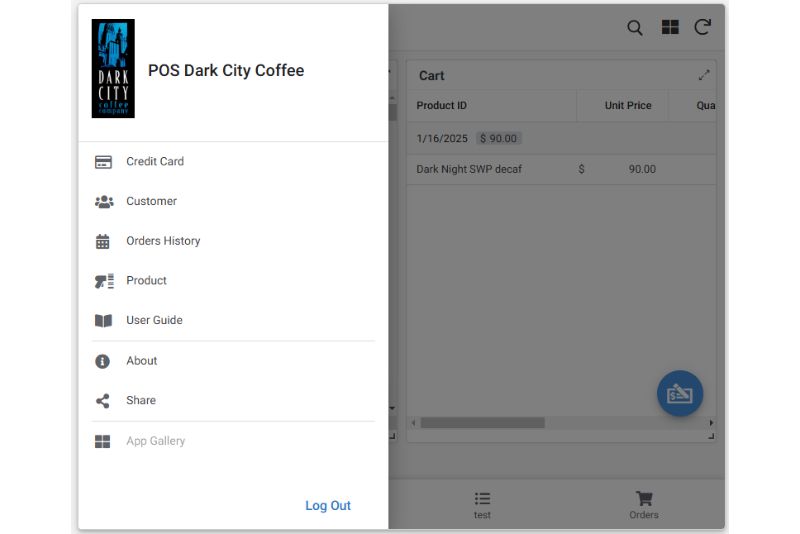The height and width of the screenshot is (534, 800).
Task: Click the credit card icon
Action: pyautogui.click(x=103, y=162)
